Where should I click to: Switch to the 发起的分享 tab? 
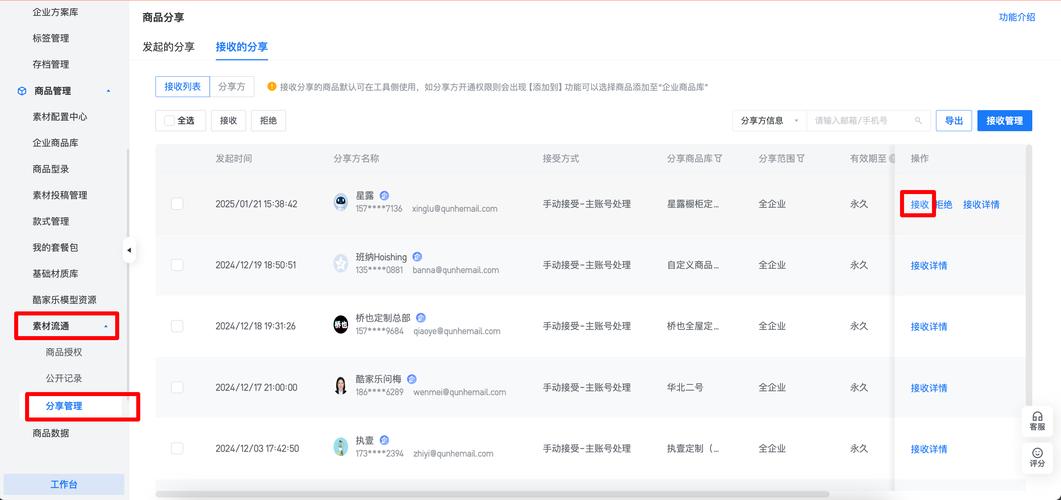169,47
